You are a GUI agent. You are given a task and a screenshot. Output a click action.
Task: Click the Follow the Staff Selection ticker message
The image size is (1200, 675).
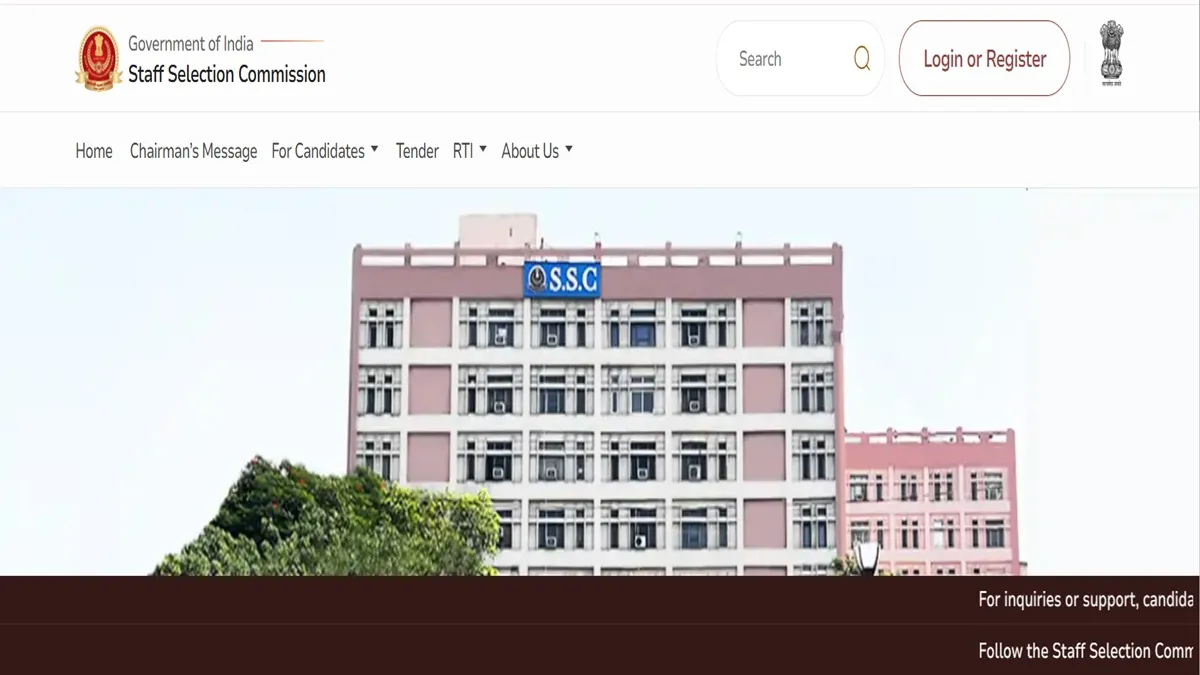pyautogui.click(x=1086, y=651)
